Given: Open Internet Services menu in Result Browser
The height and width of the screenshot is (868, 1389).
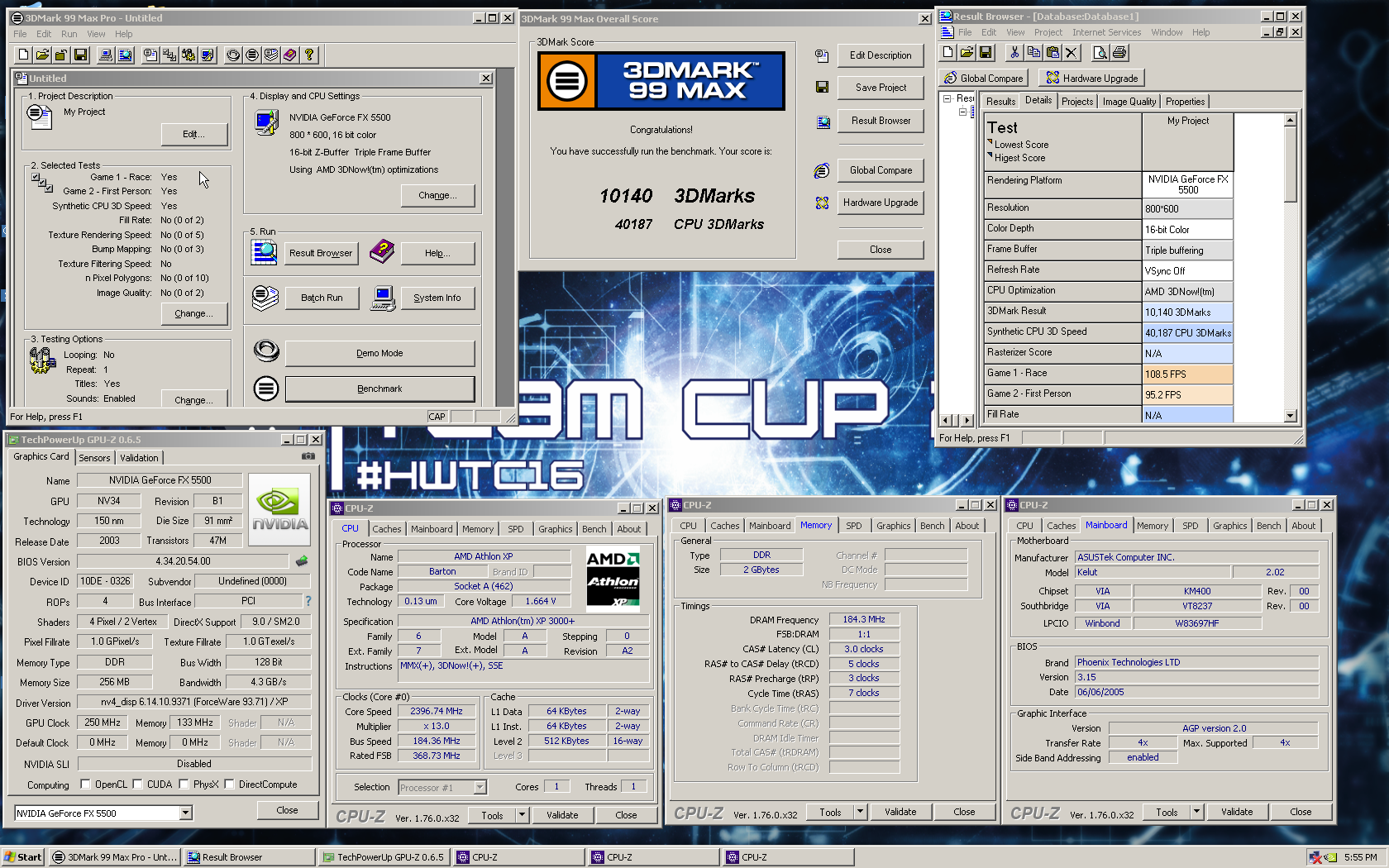Looking at the screenshot, I should point(1106,32).
